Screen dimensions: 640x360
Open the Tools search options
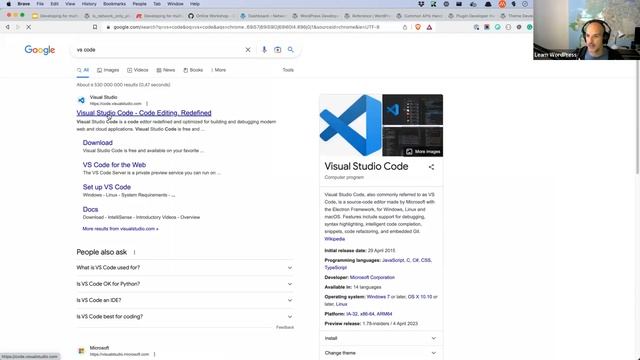click(x=288, y=70)
